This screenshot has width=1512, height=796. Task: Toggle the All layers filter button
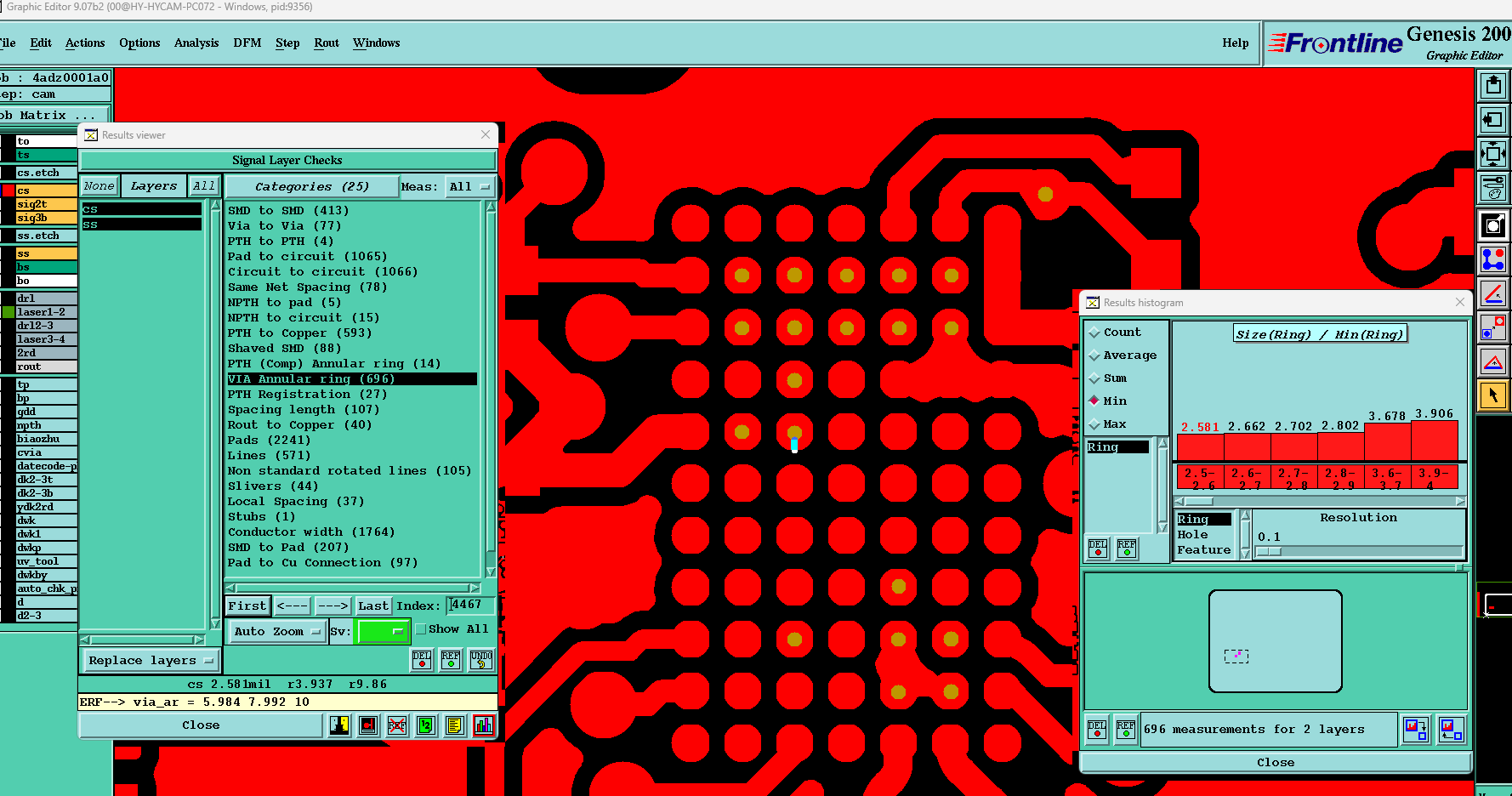pyautogui.click(x=204, y=186)
